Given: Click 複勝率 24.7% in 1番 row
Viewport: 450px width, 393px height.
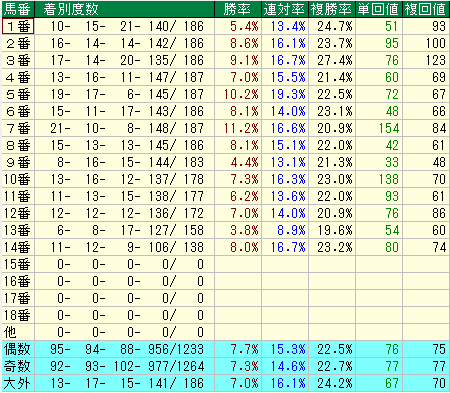Looking at the screenshot, I should pos(335,26).
